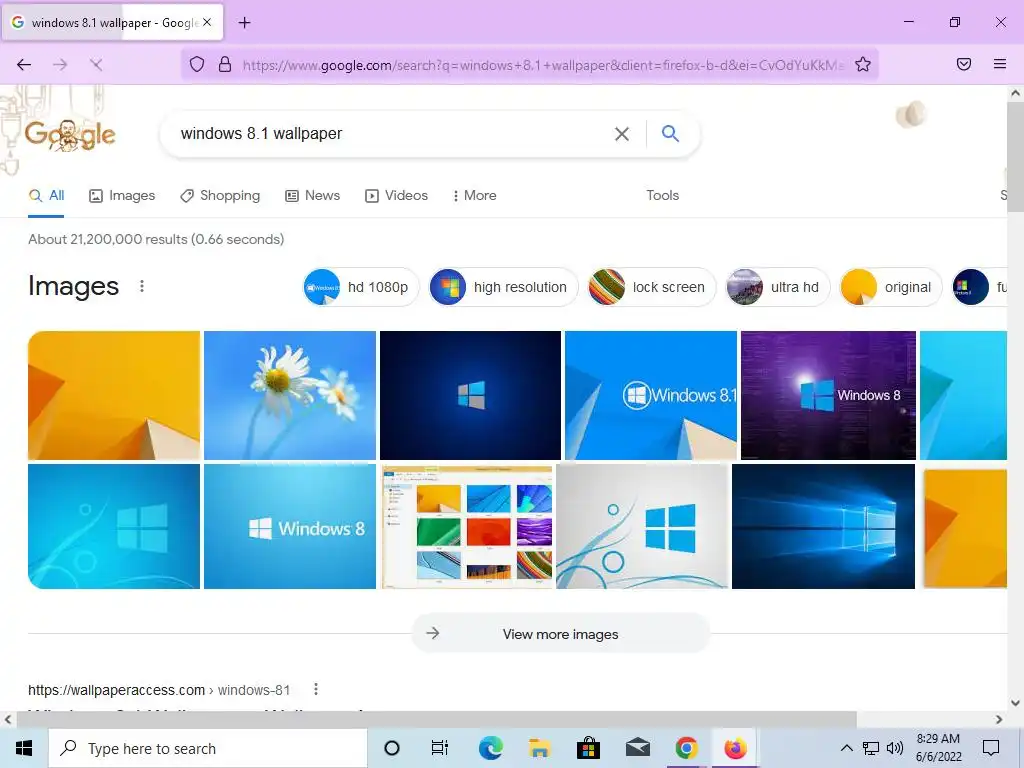Open the tracking protection shield icon
Viewport: 1024px width, 768px height.
tap(197, 64)
